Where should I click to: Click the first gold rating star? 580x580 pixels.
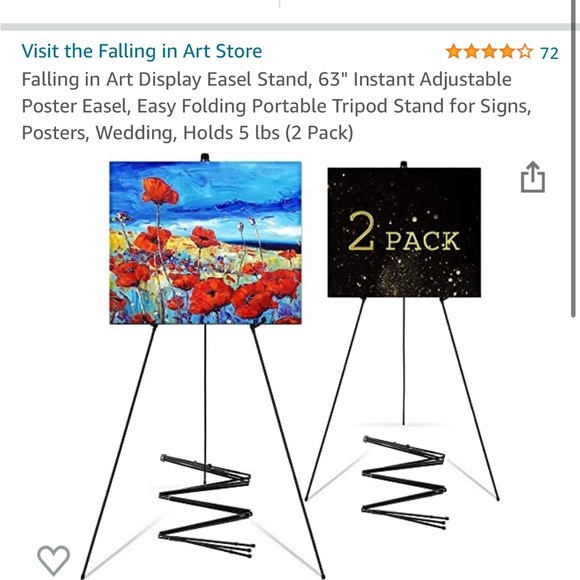click(x=453, y=52)
